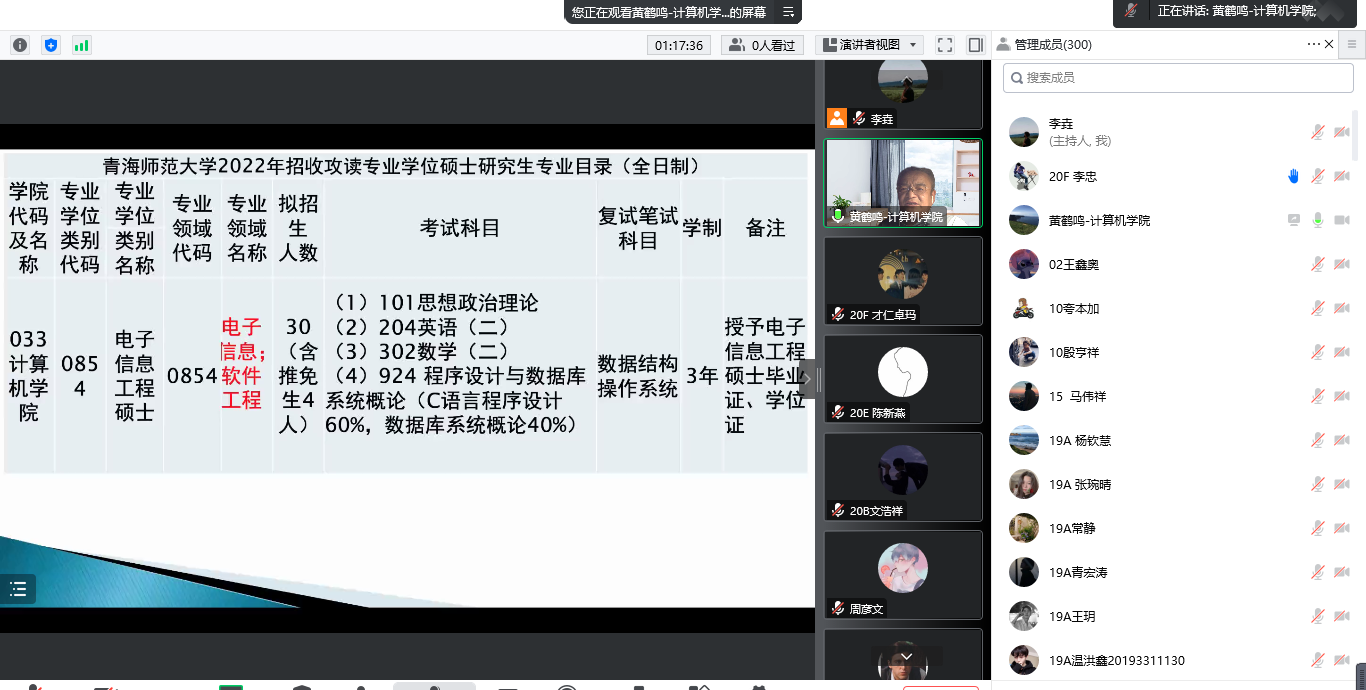This screenshot has width=1366, height=690.
Task: Open the floating list button on slide
Action: (x=18, y=589)
